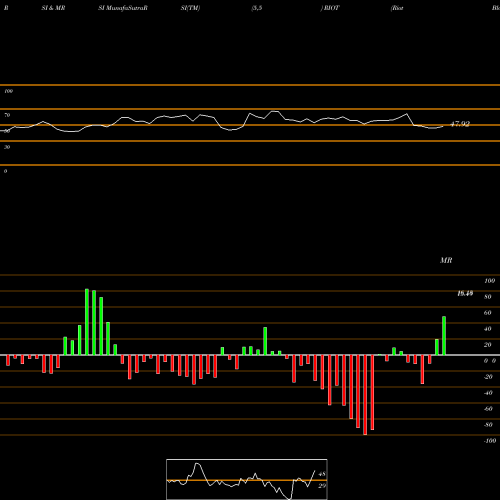
Task: Click the MR axis label 80
Action: (x=488, y=297)
